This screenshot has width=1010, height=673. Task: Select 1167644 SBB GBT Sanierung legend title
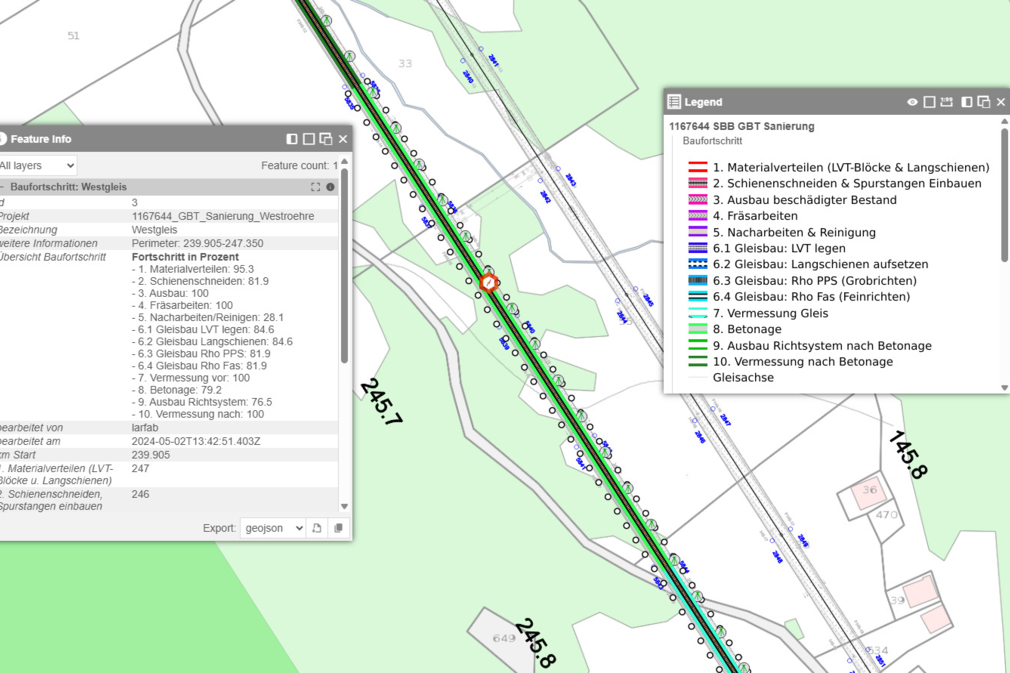[741, 127]
